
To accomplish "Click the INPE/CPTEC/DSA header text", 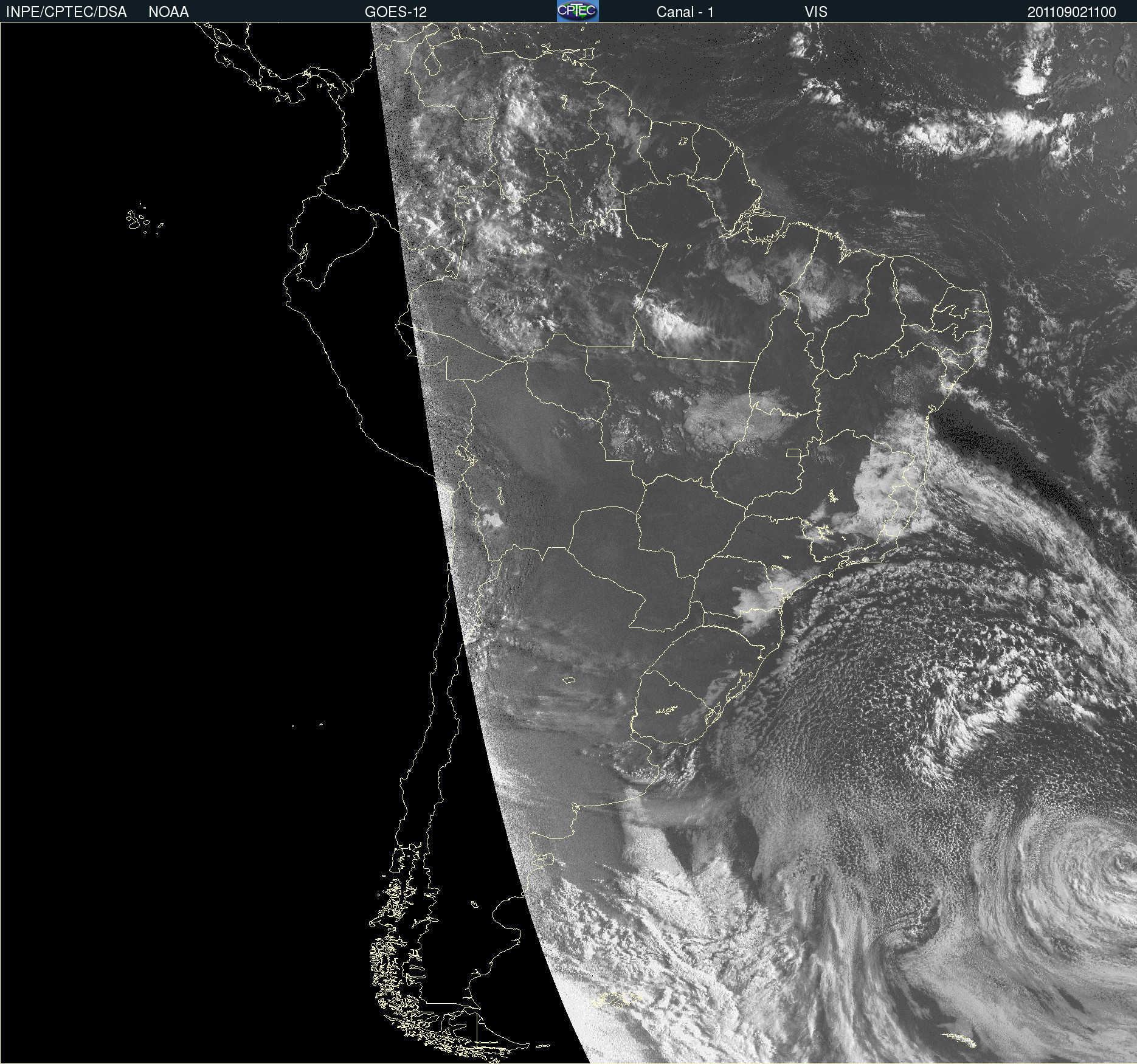I will [66, 12].
